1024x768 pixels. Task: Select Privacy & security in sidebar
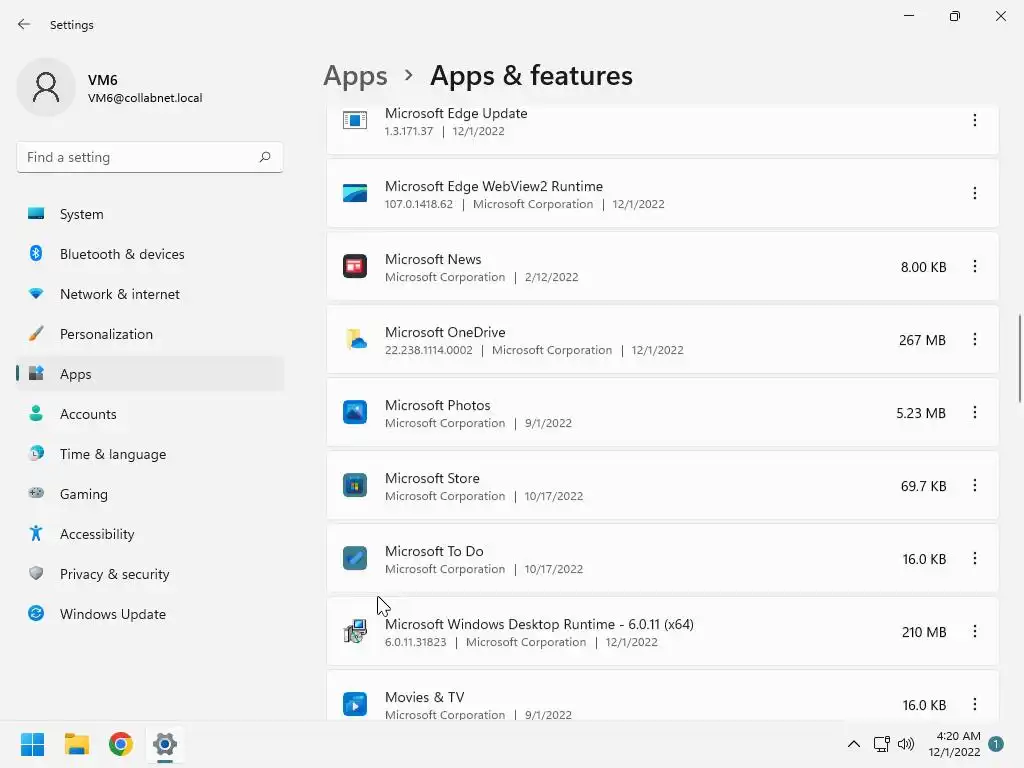click(114, 574)
